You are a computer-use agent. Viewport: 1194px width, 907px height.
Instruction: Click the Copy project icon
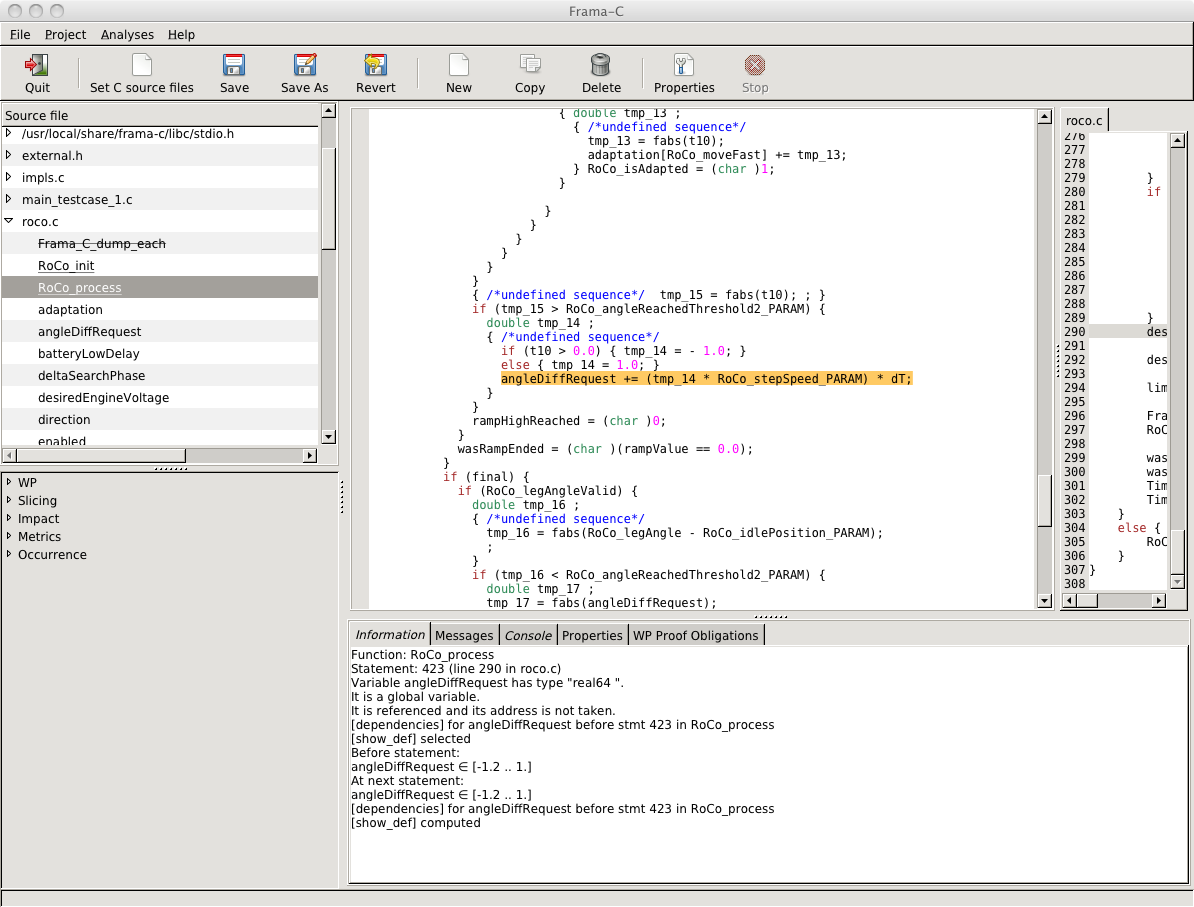pyautogui.click(x=529, y=65)
